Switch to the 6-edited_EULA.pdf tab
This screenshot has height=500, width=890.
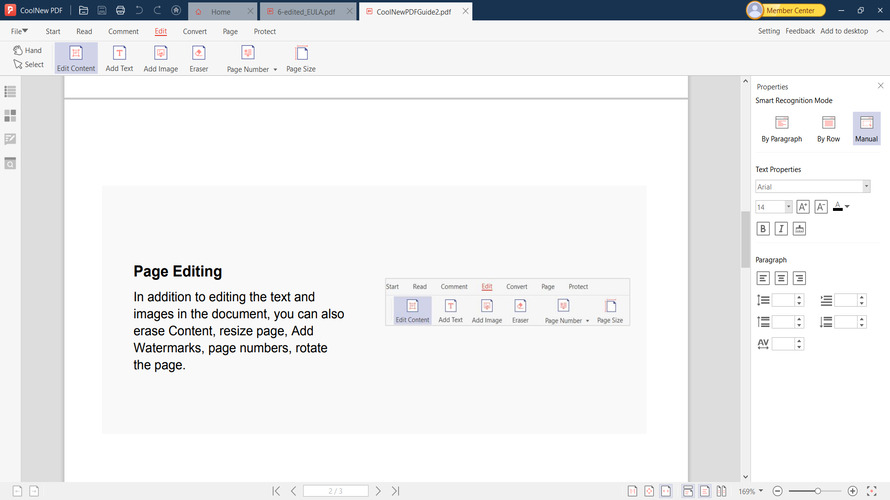(x=306, y=11)
